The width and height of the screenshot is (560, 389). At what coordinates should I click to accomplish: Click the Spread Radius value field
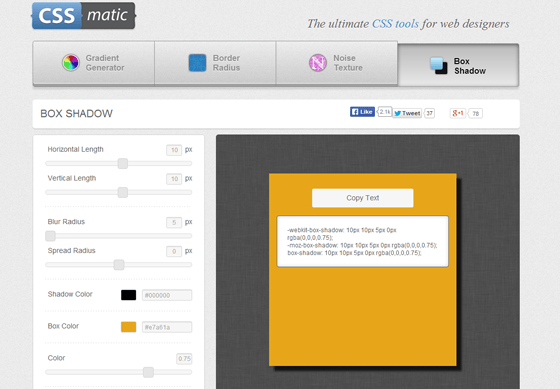click(x=174, y=251)
